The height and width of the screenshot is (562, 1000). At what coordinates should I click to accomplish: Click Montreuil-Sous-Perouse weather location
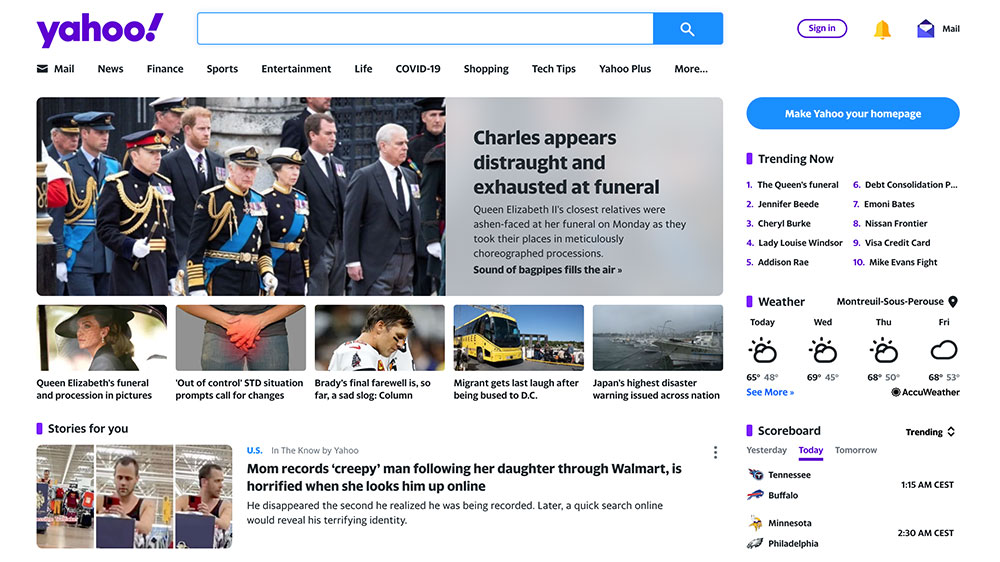890,302
